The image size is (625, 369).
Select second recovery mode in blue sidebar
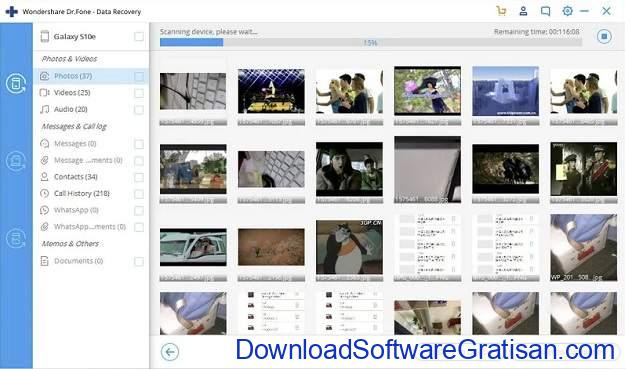[16, 161]
